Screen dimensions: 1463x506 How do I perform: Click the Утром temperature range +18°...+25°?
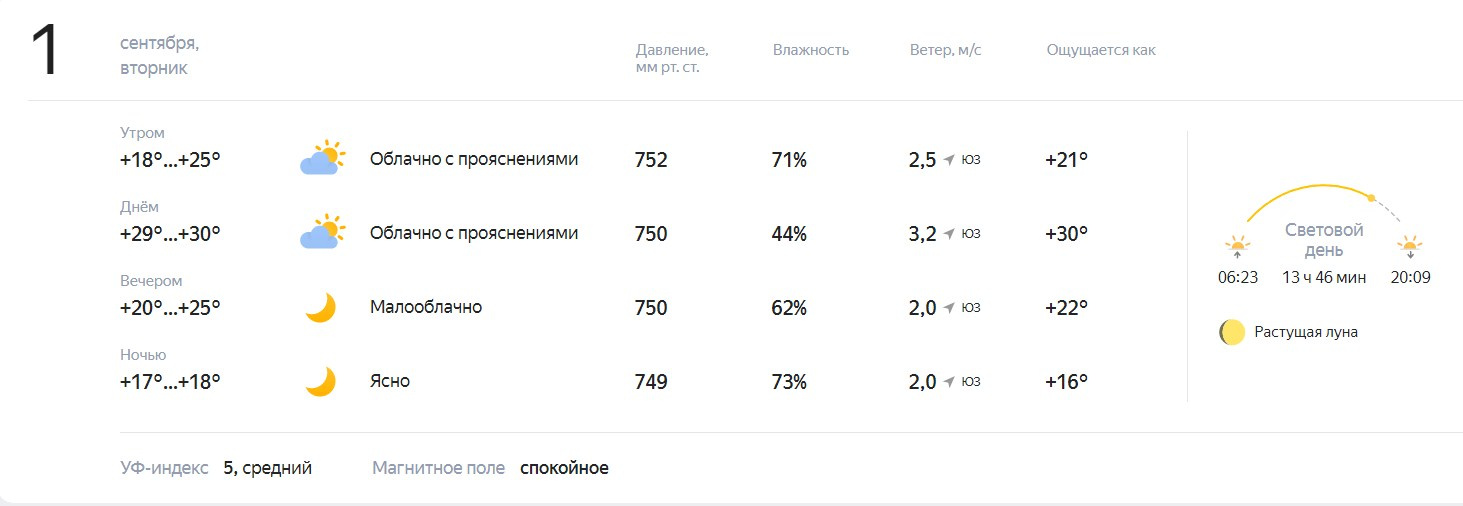170,159
